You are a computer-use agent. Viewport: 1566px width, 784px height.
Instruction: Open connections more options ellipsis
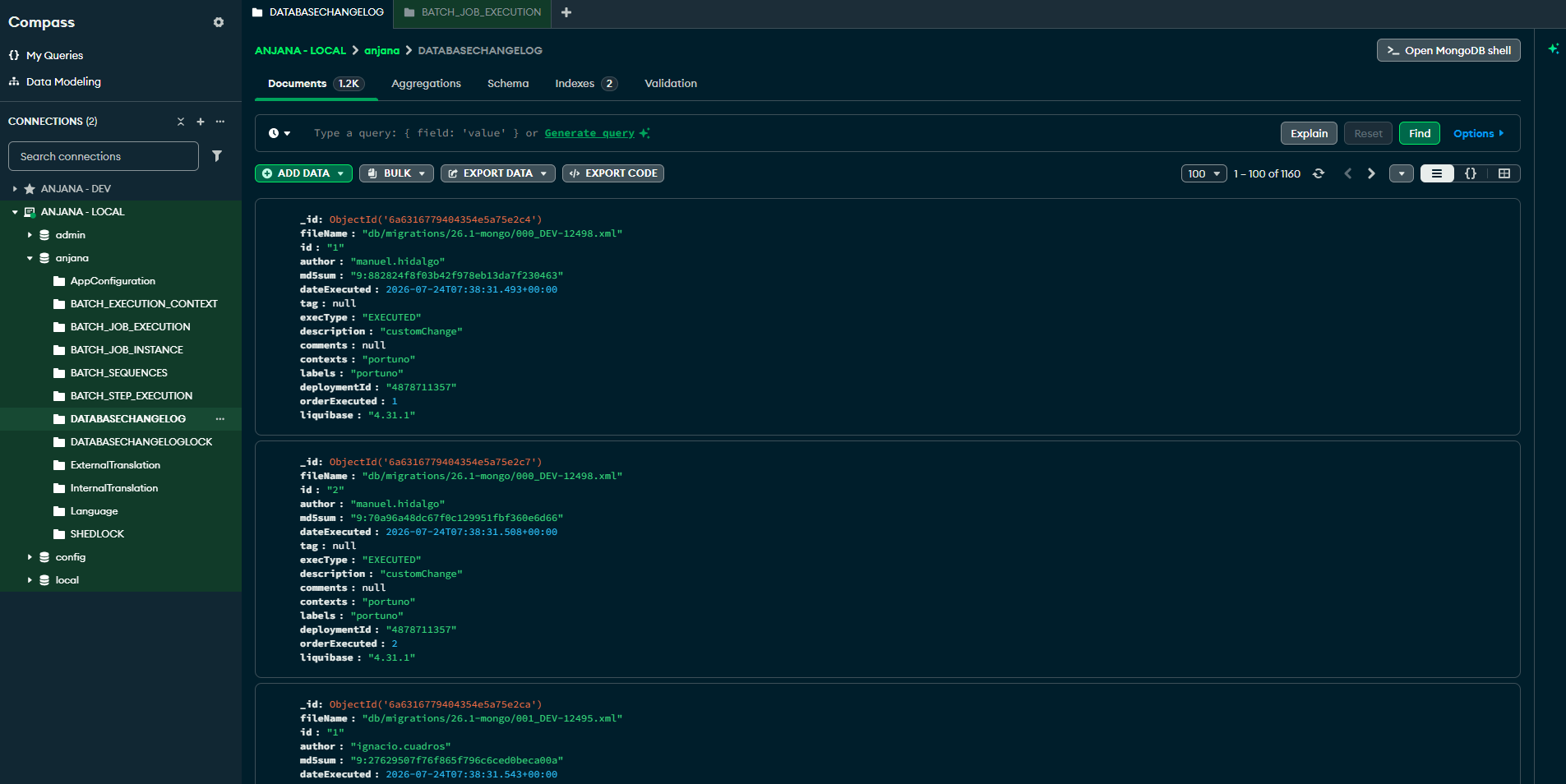point(220,122)
